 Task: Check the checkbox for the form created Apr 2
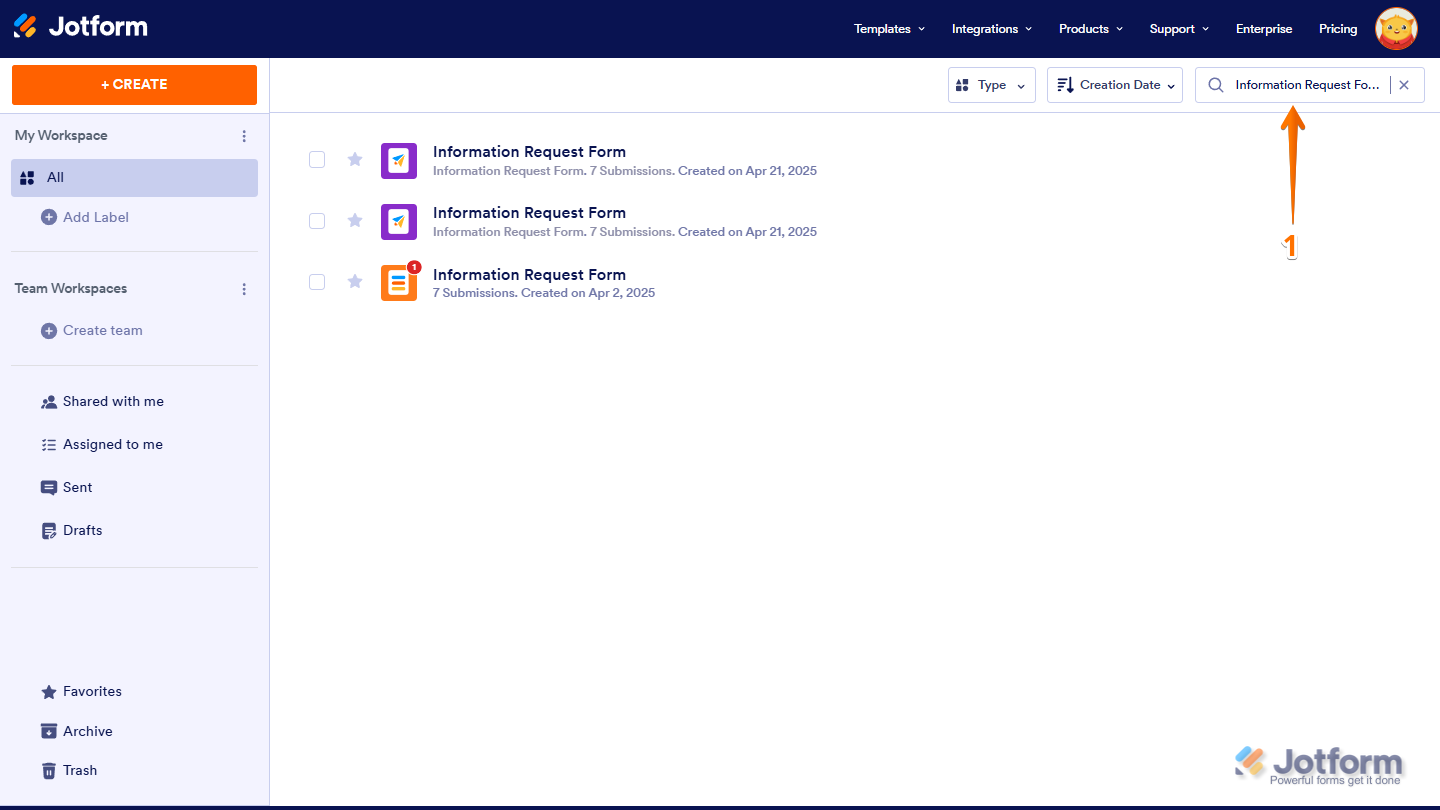(x=317, y=282)
